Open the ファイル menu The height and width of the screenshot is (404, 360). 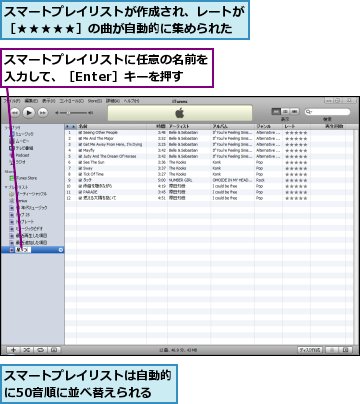[12, 101]
